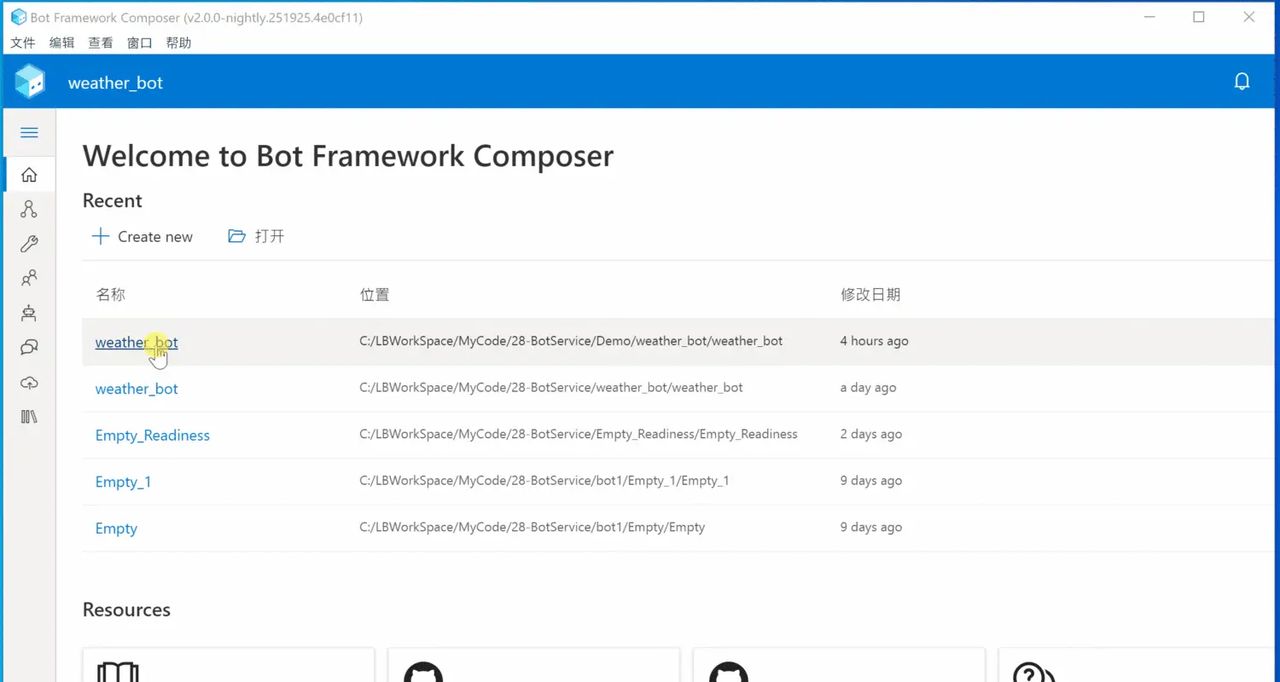Show notifications with the bell icon
Viewport: 1280px width, 682px height.
tap(1242, 82)
